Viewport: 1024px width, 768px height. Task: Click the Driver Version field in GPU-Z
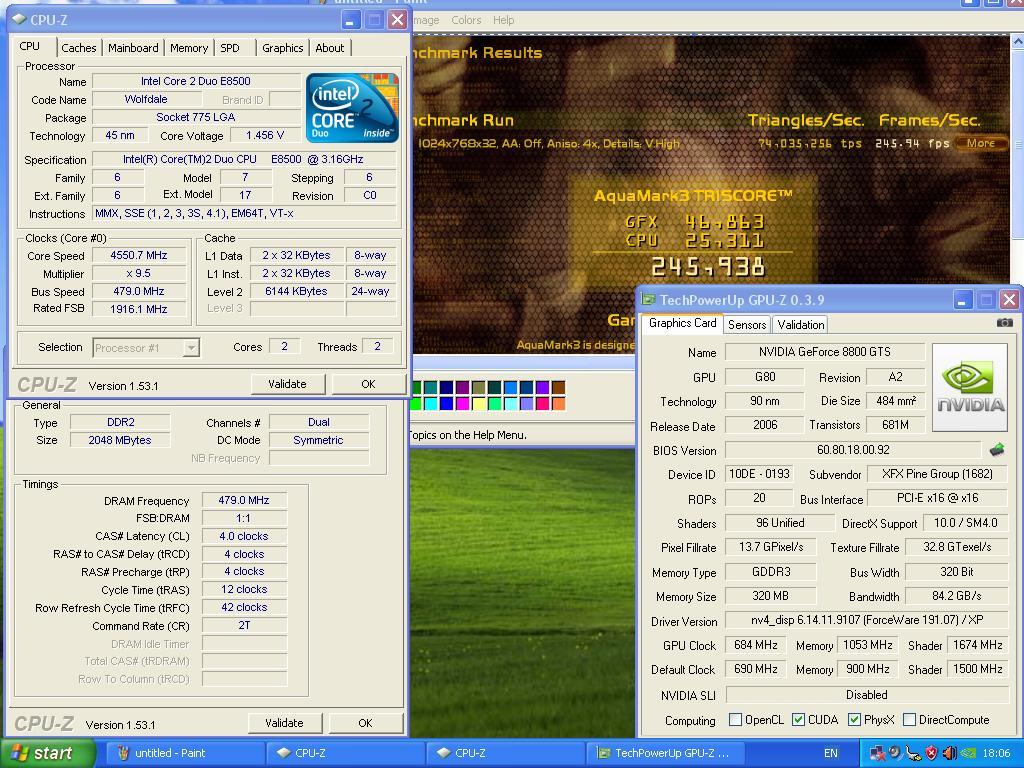(867, 620)
